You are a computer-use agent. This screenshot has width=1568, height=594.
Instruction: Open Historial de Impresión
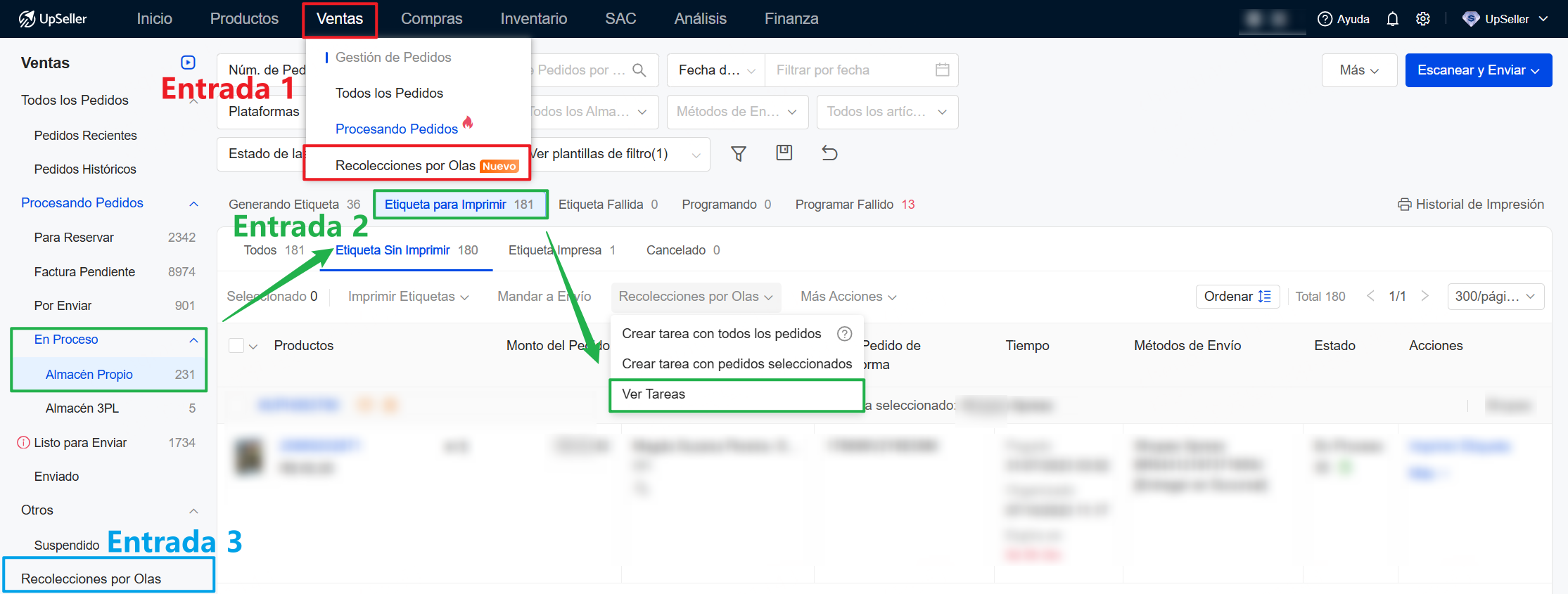click(x=1471, y=205)
